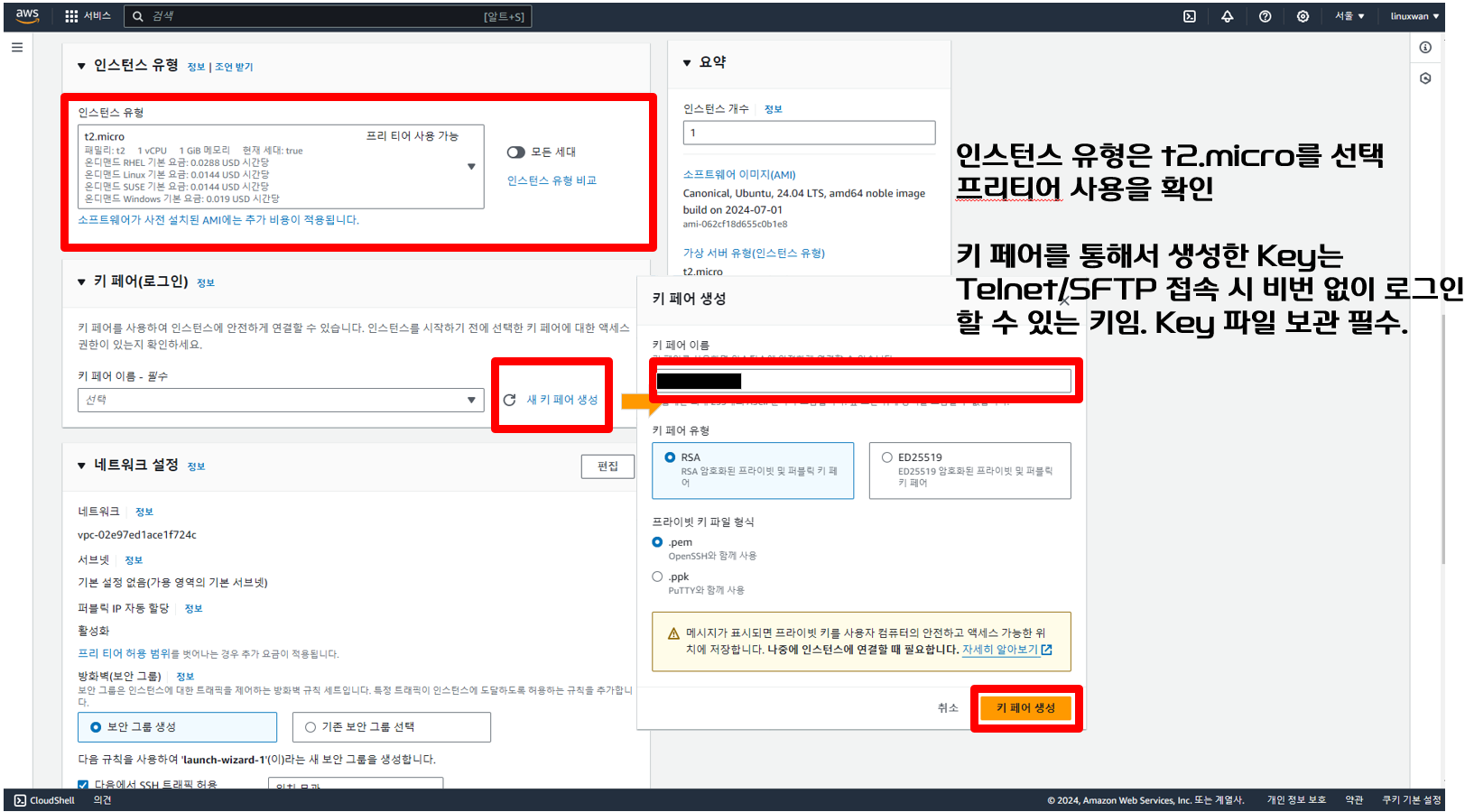Open the services grid menu
Image resolution: width=1465 pixels, height=812 pixels.
(x=87, y=16)
